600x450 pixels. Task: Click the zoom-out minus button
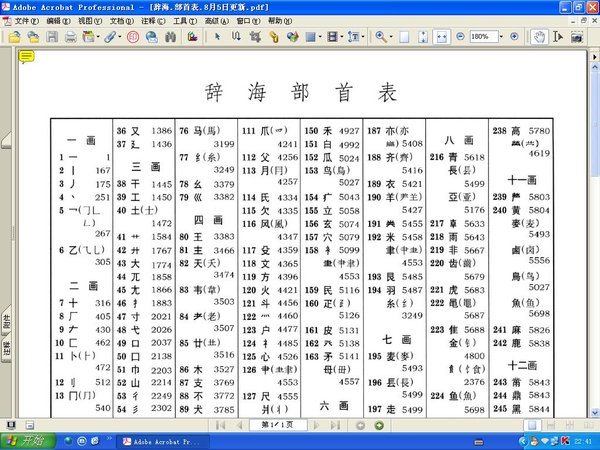coord(461,37)
